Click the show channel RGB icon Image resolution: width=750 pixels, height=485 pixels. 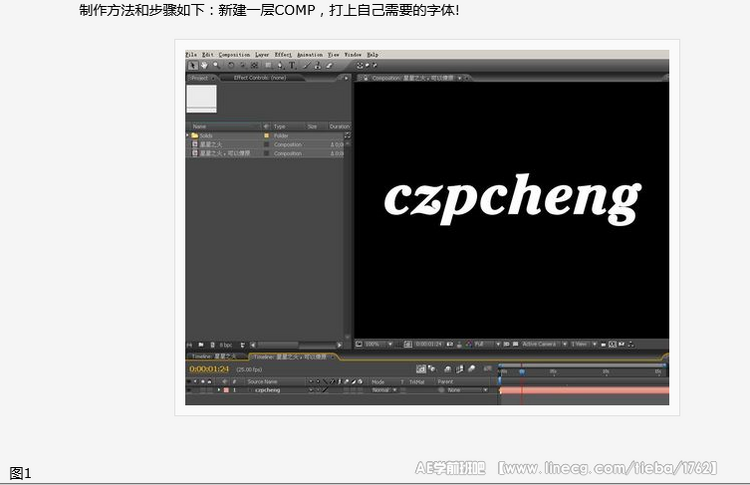pos(469,344)
